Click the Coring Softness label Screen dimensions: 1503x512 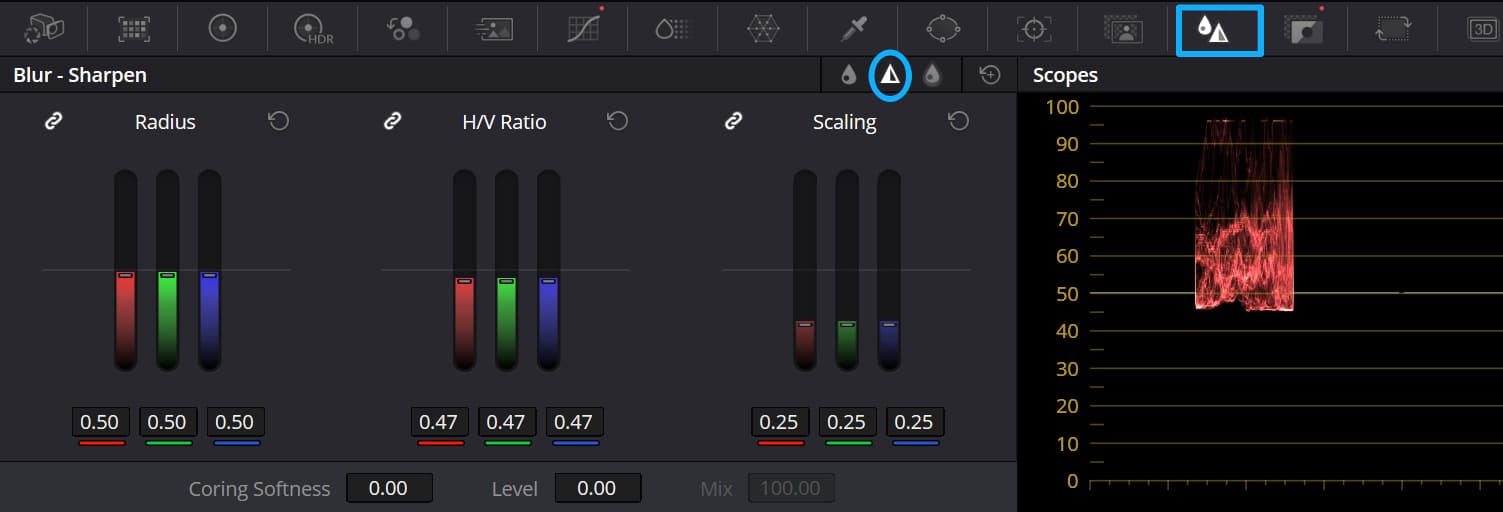[259, 489]
